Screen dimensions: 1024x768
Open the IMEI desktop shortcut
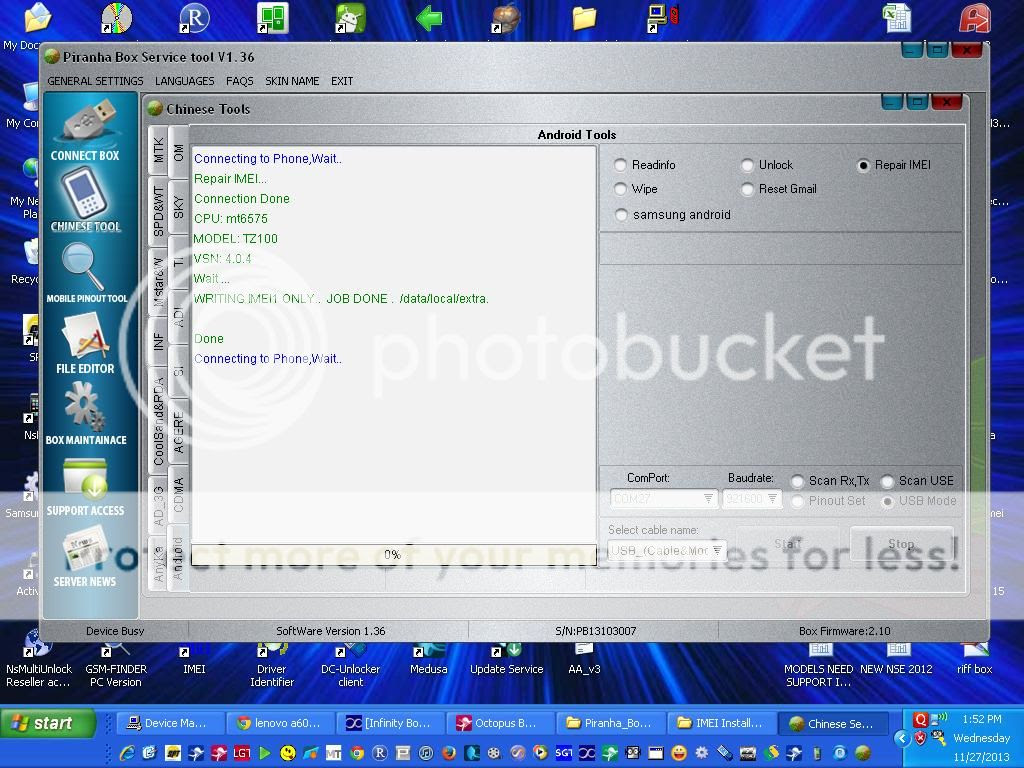click(x=194, y=660)
